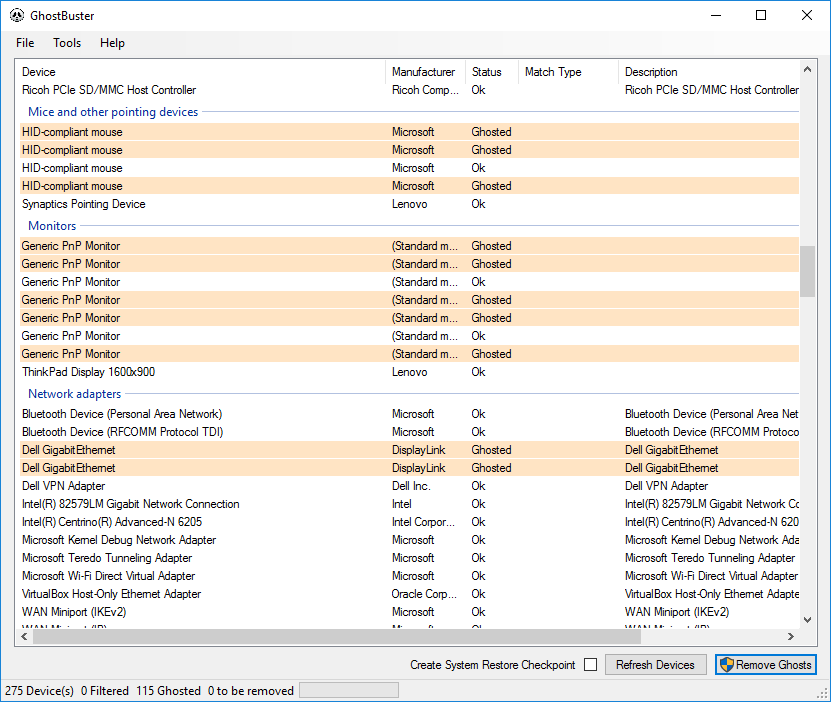Click the 'Oracle Corp...' manufacturer cell
Screen dimensions: 831x702
pyautogui.click(x=424, y=594)
